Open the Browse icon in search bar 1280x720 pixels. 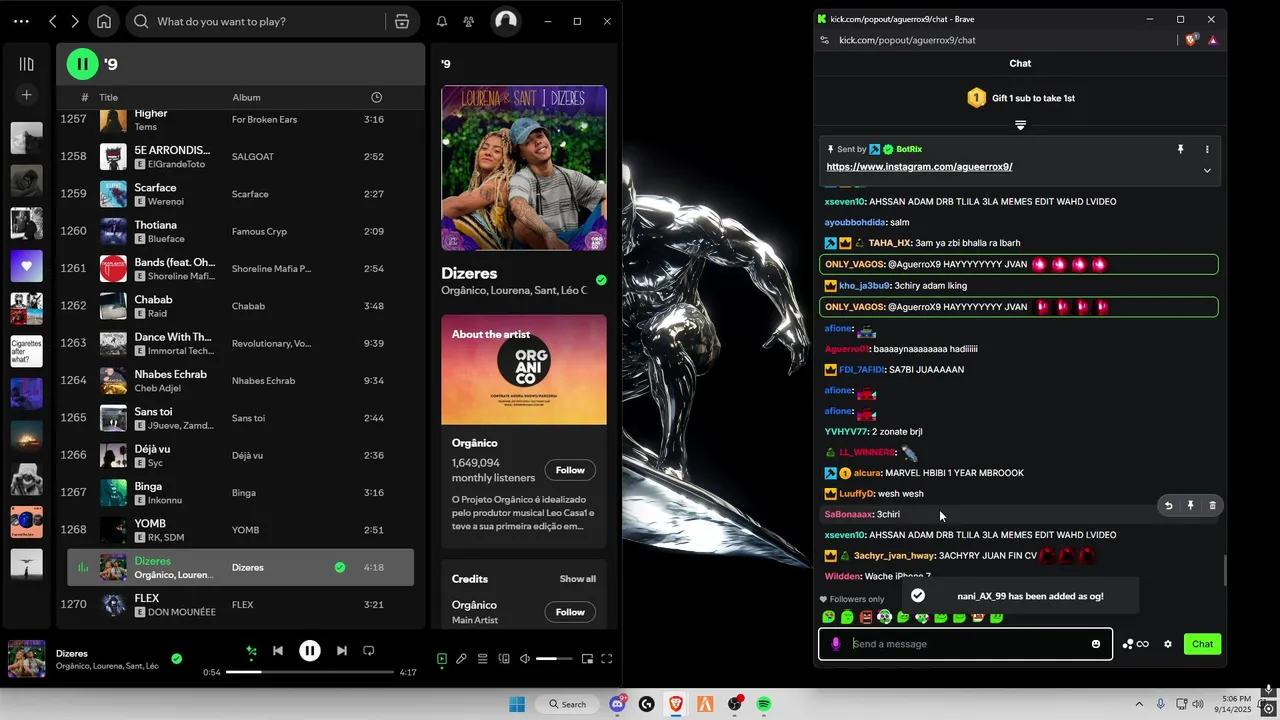pyautogui.click(x=401, y=21)
